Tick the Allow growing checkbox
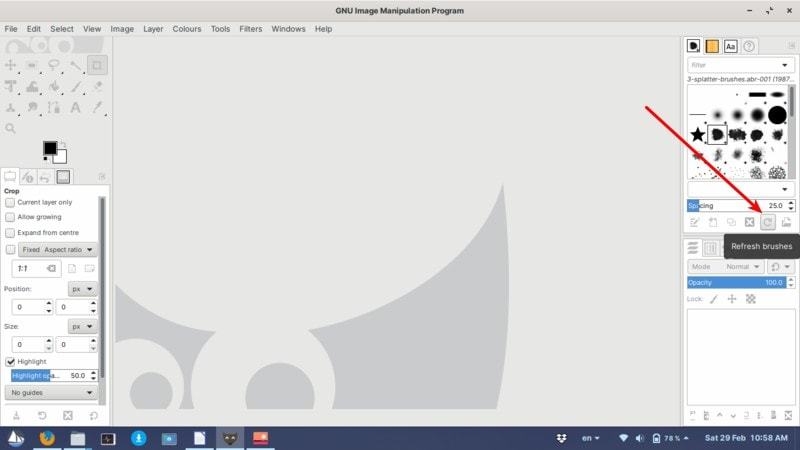Image resolution: width=800 pixels, height=450 pixels. (11, 217)
